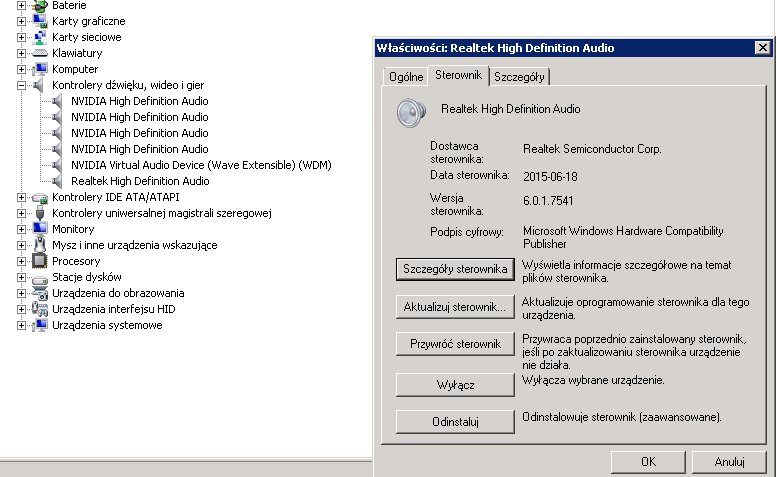Click the Urządzenia do obrazowania camera icon
The height and width of the screenshot is (477, 776).
pyautogui.click(x=40, y=293)
